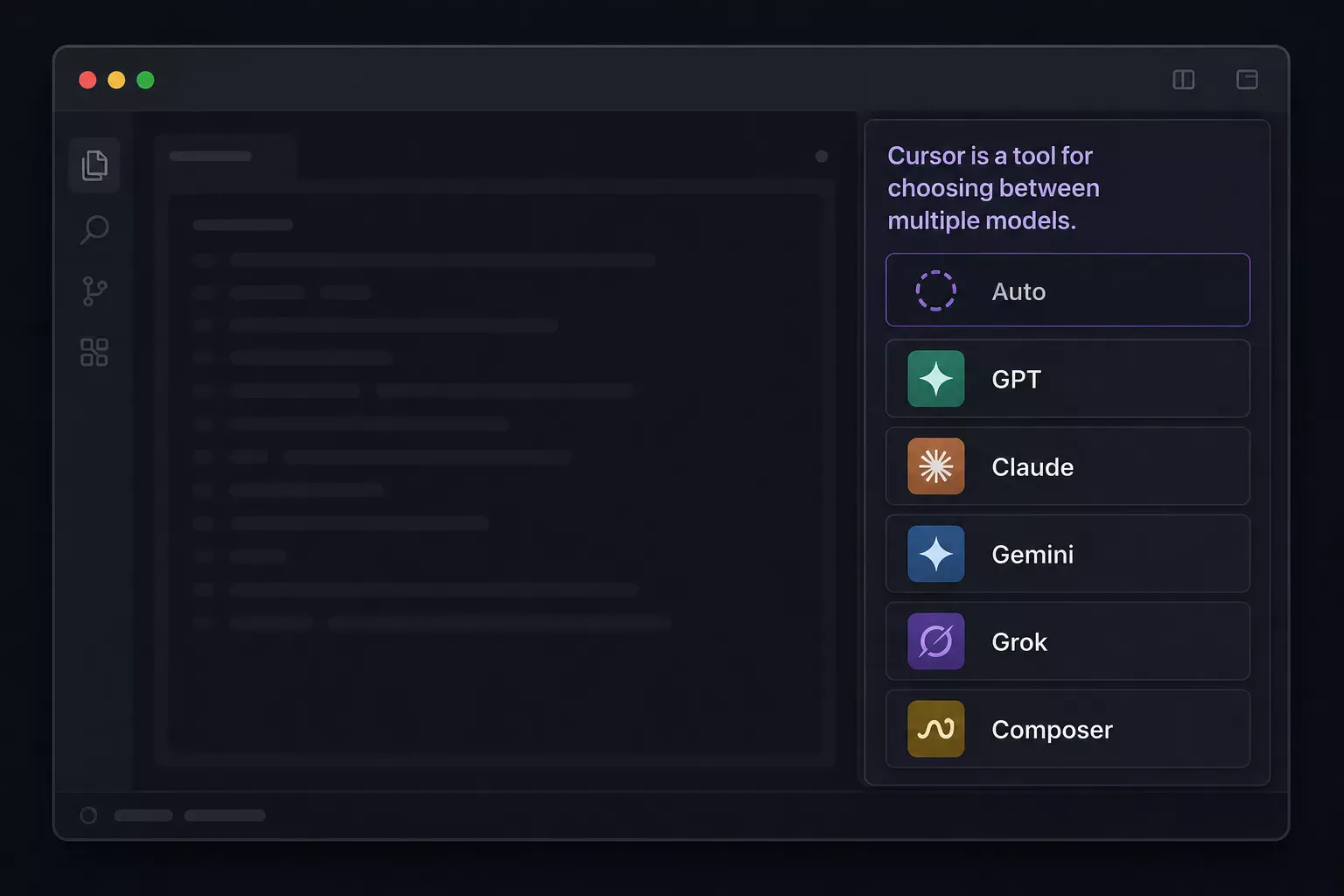Pick the Composer model option
The width and height of the screenshot is (1344, 896).
(1067, 729)
